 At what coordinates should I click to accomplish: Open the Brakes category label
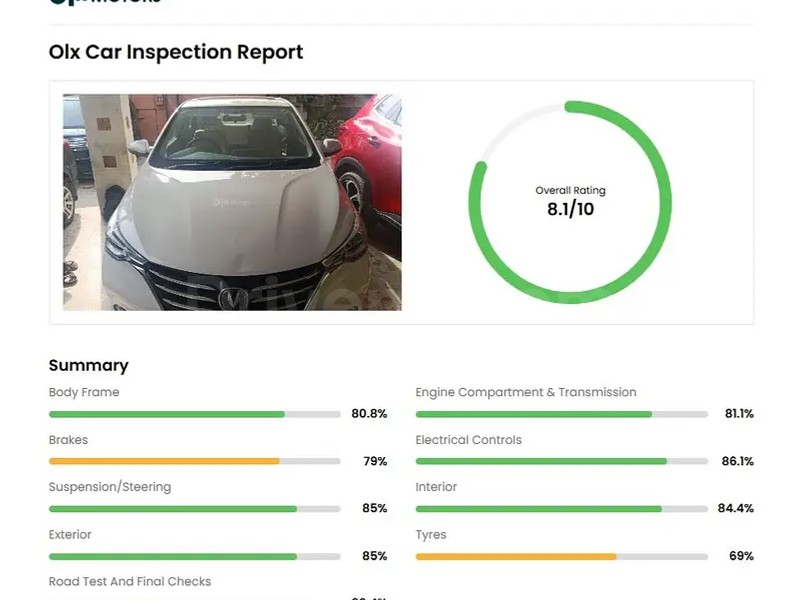pos(68,440)
